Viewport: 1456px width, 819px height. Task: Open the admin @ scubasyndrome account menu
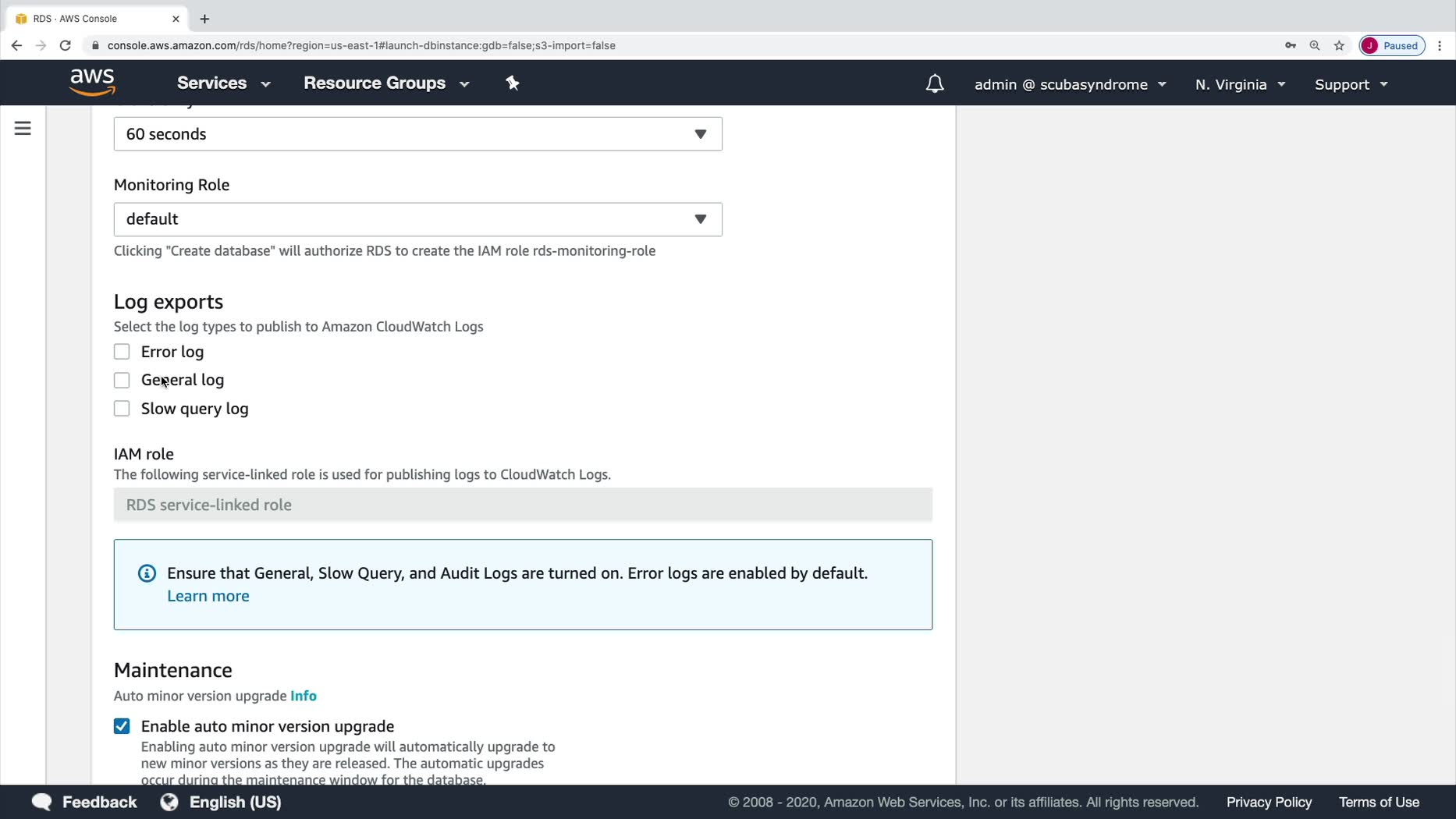(x=1071, y=84)
